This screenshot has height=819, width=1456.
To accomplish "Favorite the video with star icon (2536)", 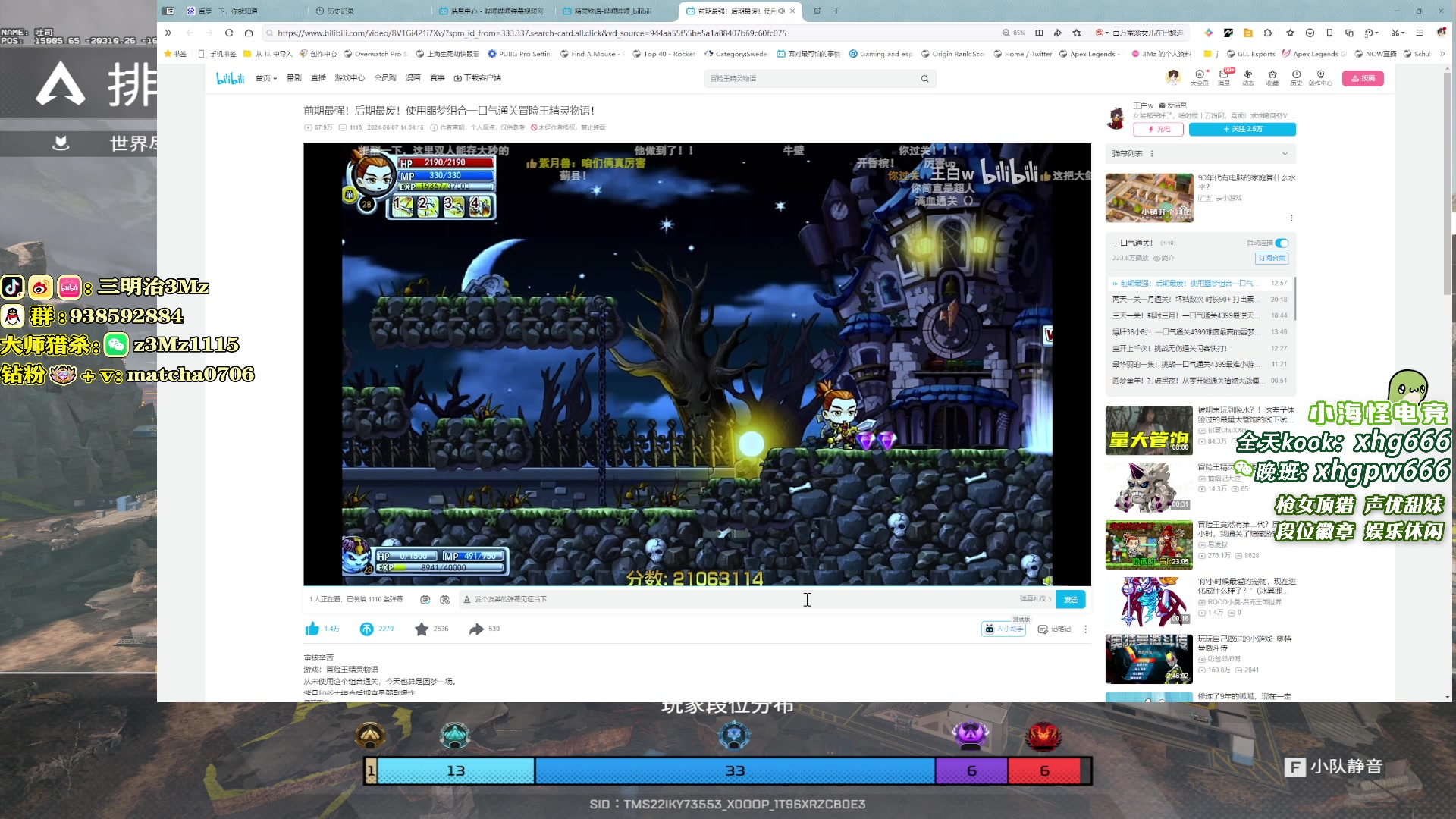I will [x=422, y=629].
